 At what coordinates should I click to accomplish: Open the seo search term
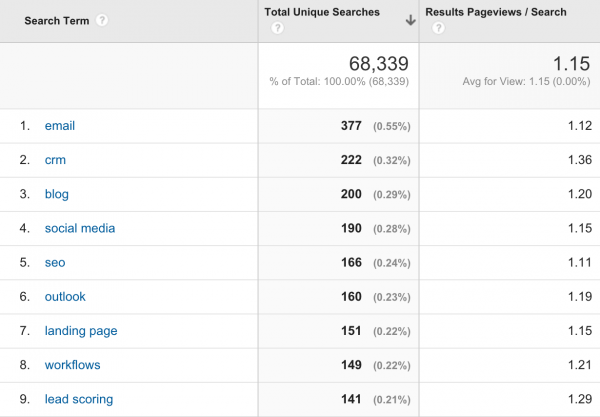(x=55, y=263)
